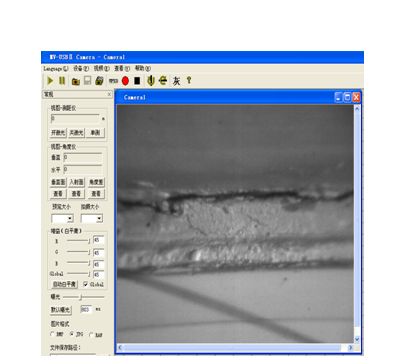Click the exposure time ms input field
Viewport: 408px width, 364px height.
[86, 309]
